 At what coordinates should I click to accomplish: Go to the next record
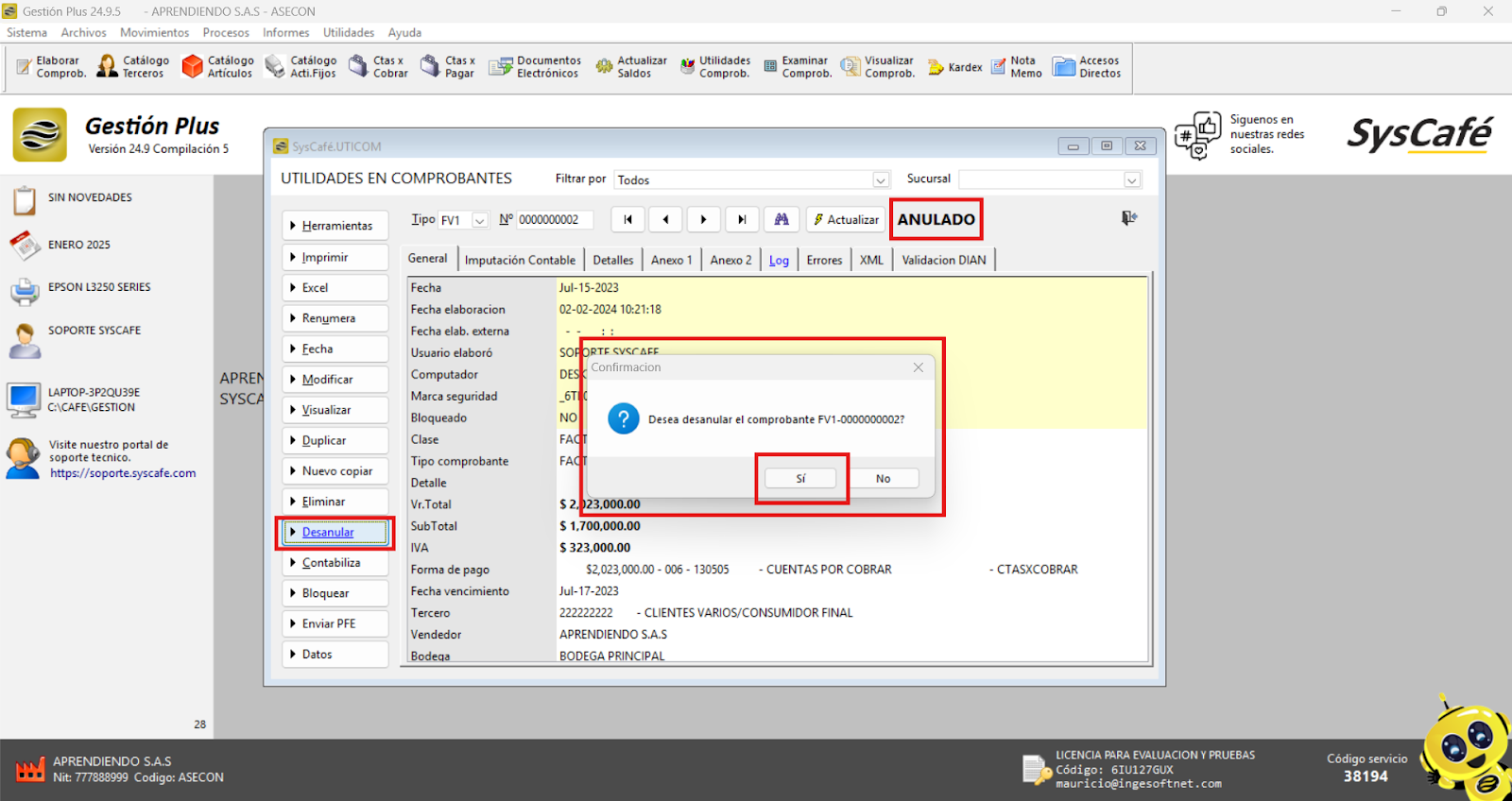[x=703, y=219]
